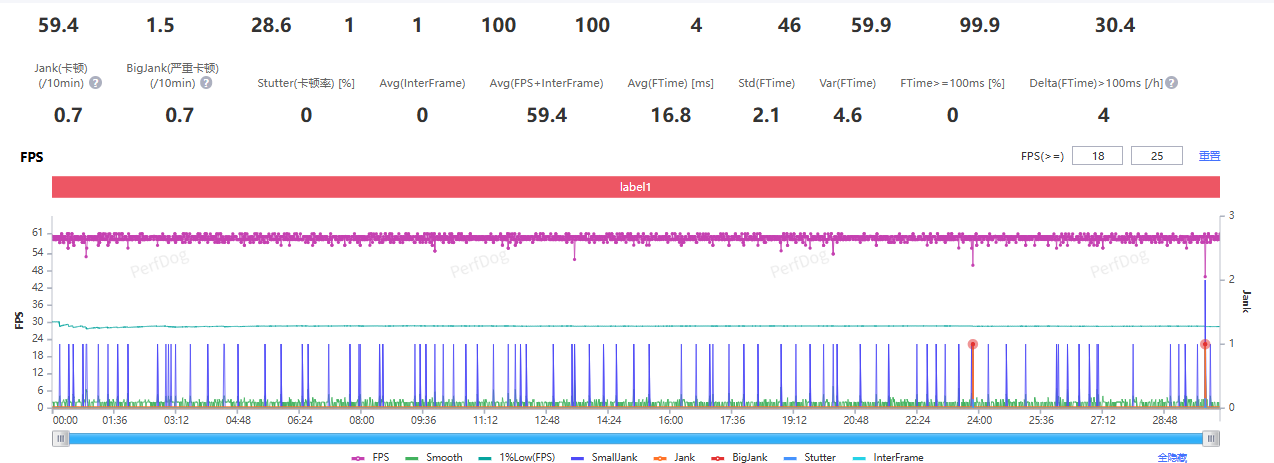
Task: Toggle the Stutter legend entry
Action: (x=809, y=457)
